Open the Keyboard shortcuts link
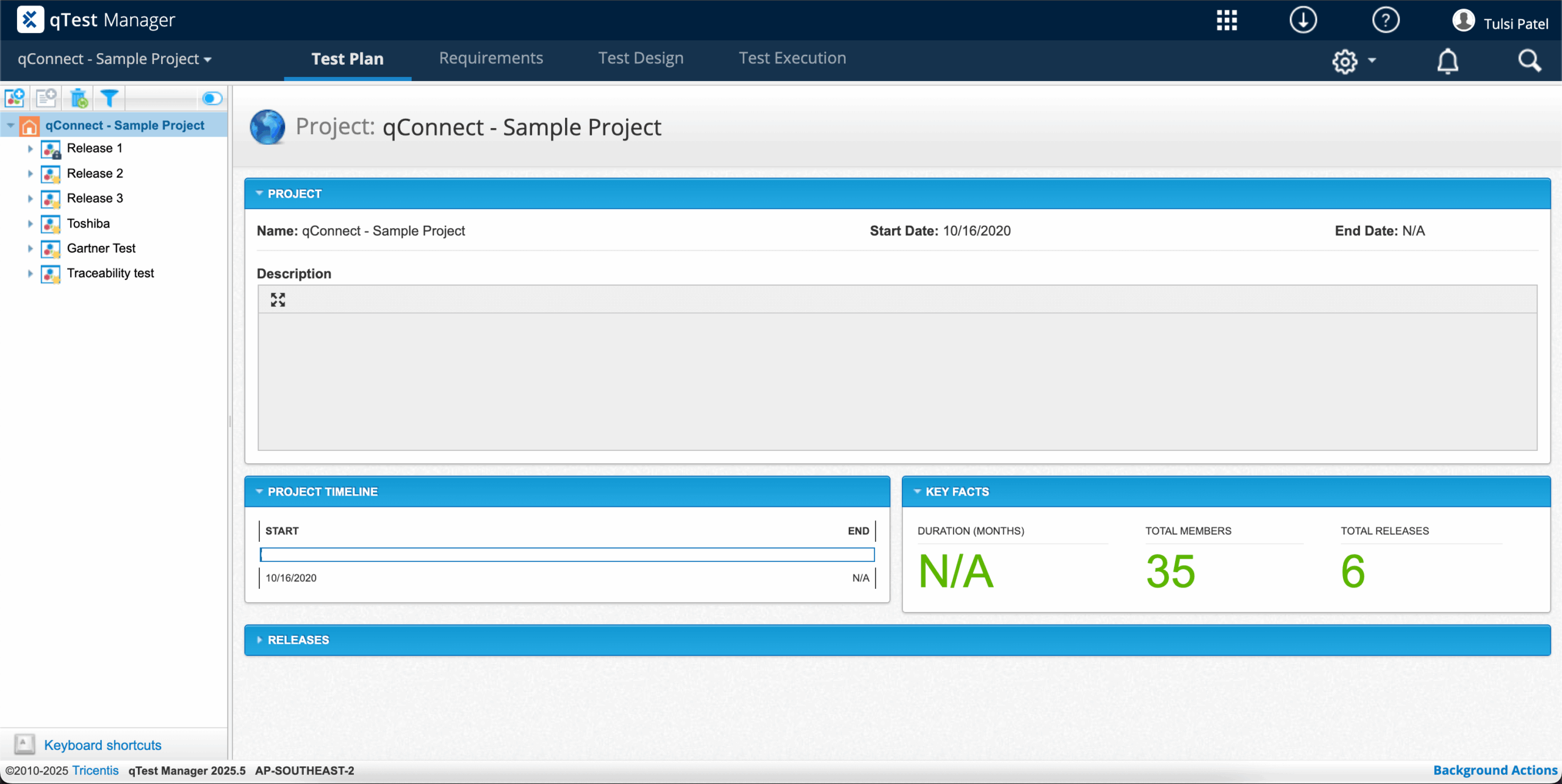 [103, 745]
